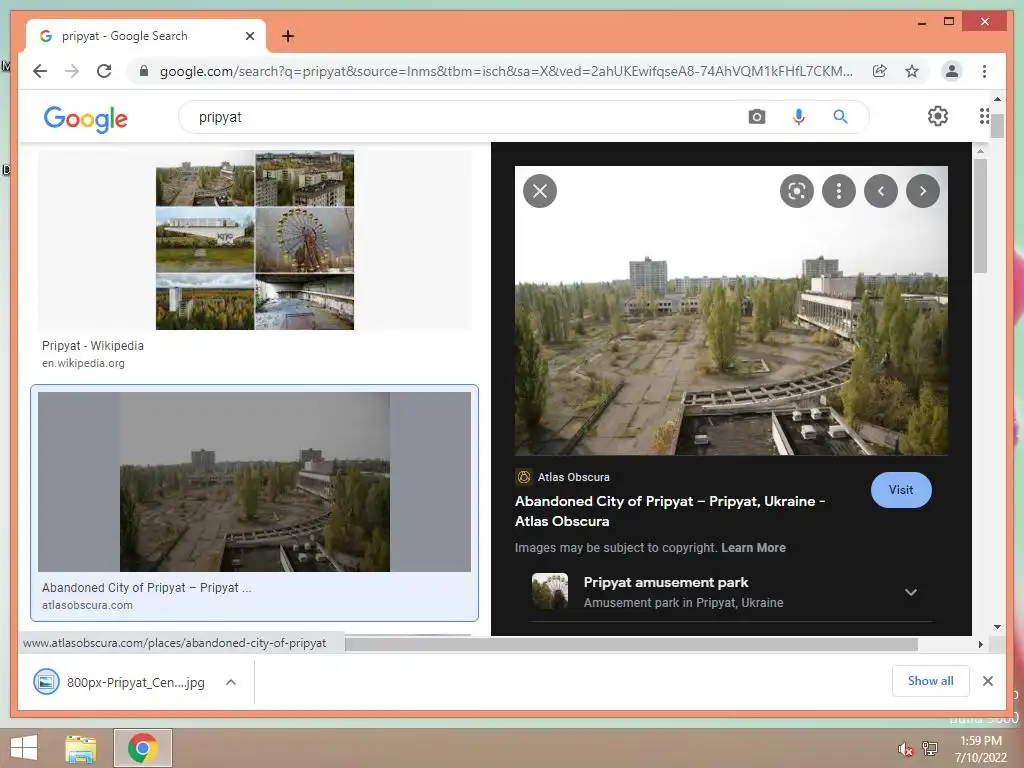
Task: Click the en.wikipedia.org source text
Action: click(83, 363)
